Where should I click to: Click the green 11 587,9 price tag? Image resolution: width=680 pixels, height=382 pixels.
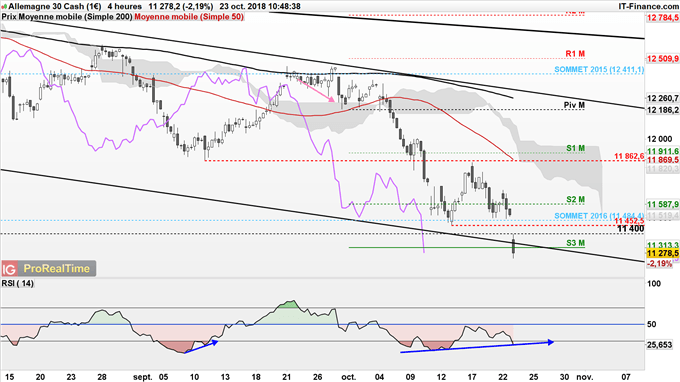(x=662, y=204)
